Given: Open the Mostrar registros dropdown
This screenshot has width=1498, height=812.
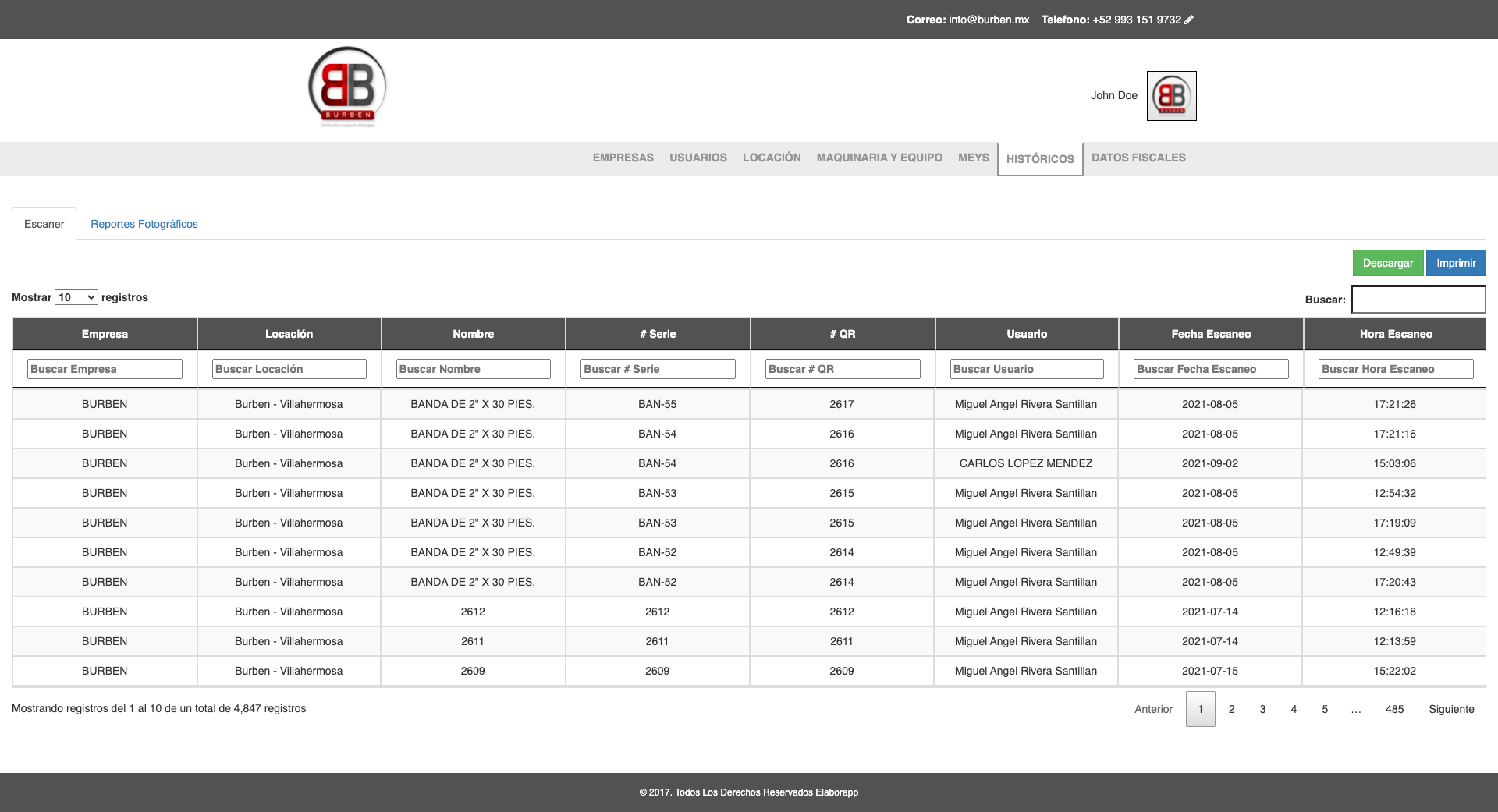Looking at the screenshot, I should pyautogui.click(x=76, y=297).
